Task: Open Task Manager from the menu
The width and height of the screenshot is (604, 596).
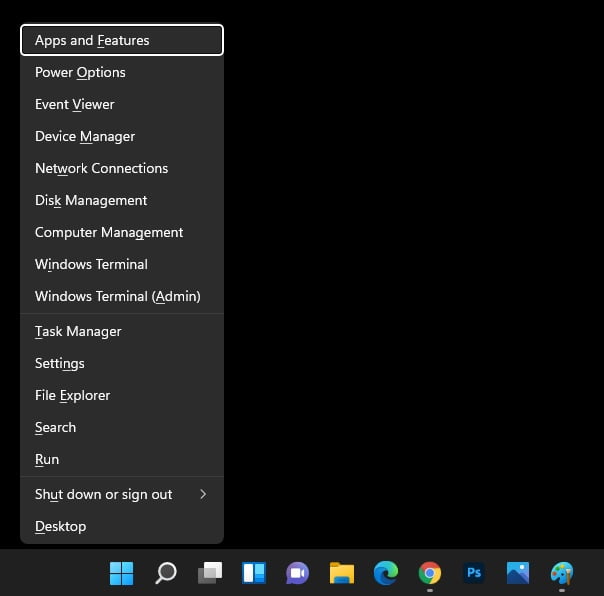Action: point(122,331)
